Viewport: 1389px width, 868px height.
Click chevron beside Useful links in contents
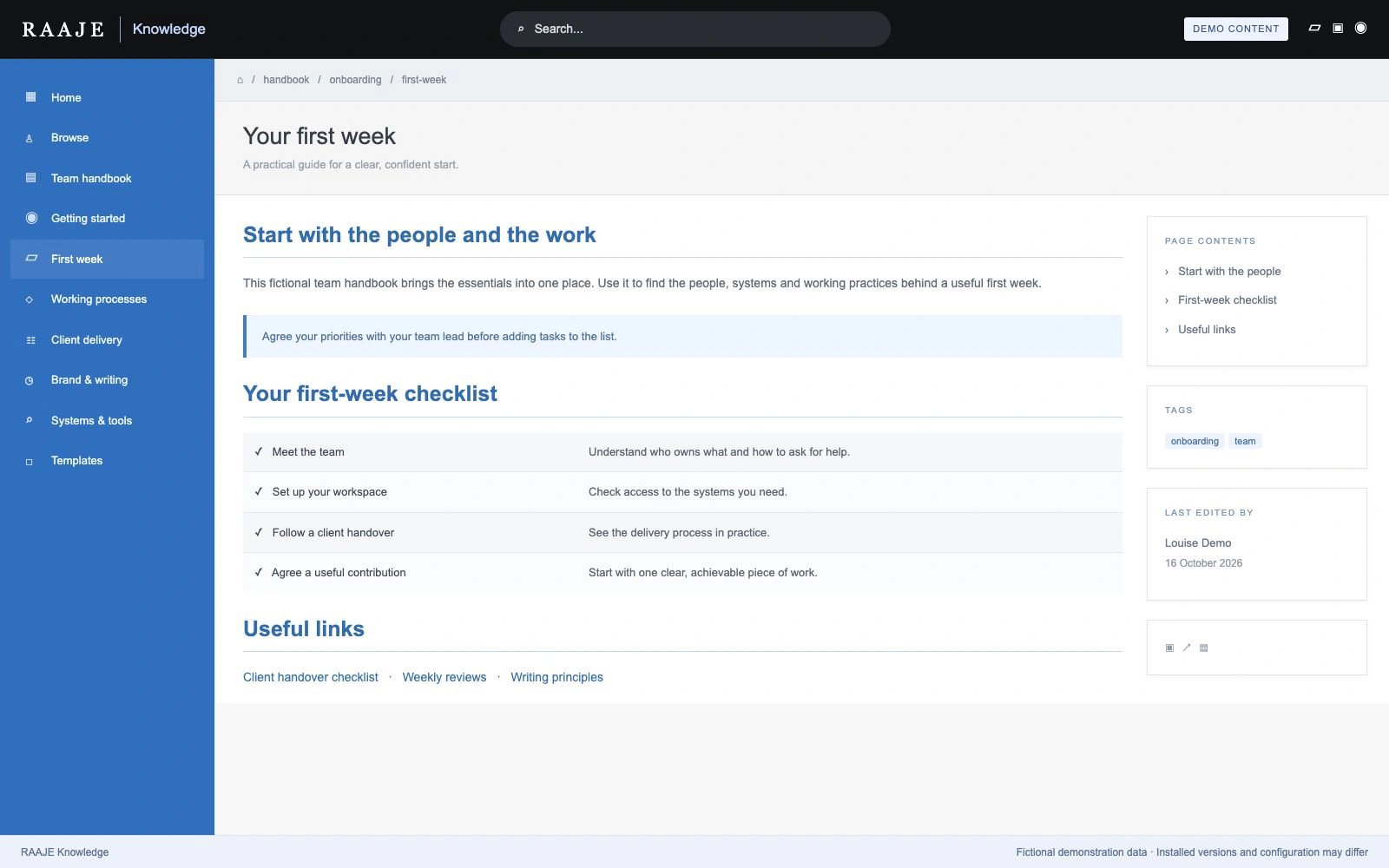(1167, 330)
